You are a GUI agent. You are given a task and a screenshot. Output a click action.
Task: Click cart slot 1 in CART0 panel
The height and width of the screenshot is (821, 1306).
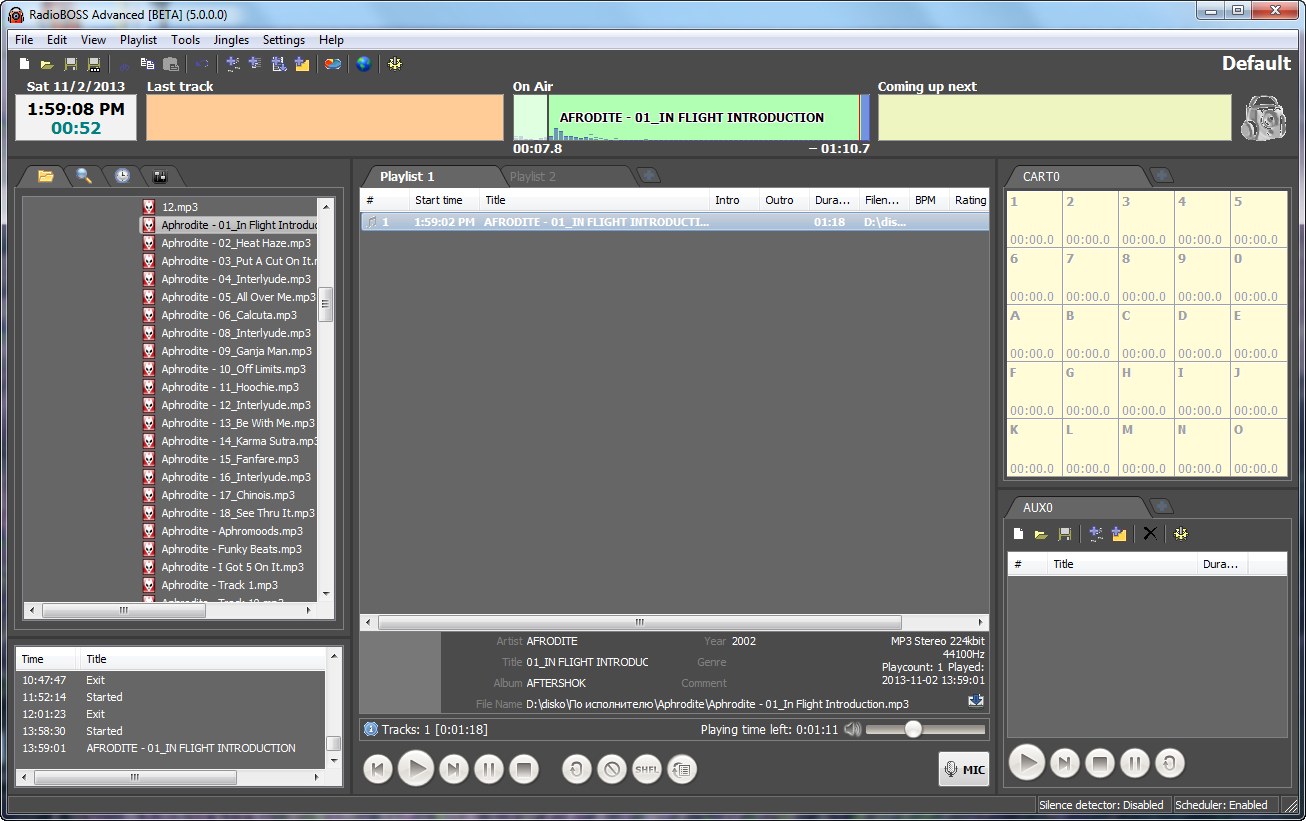1033,219
